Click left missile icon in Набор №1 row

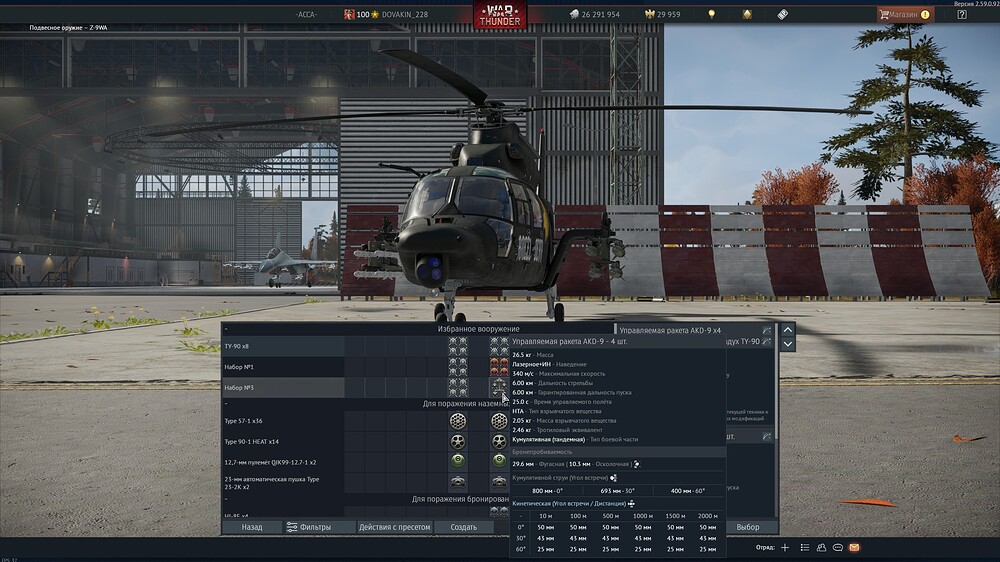(457, 367)
